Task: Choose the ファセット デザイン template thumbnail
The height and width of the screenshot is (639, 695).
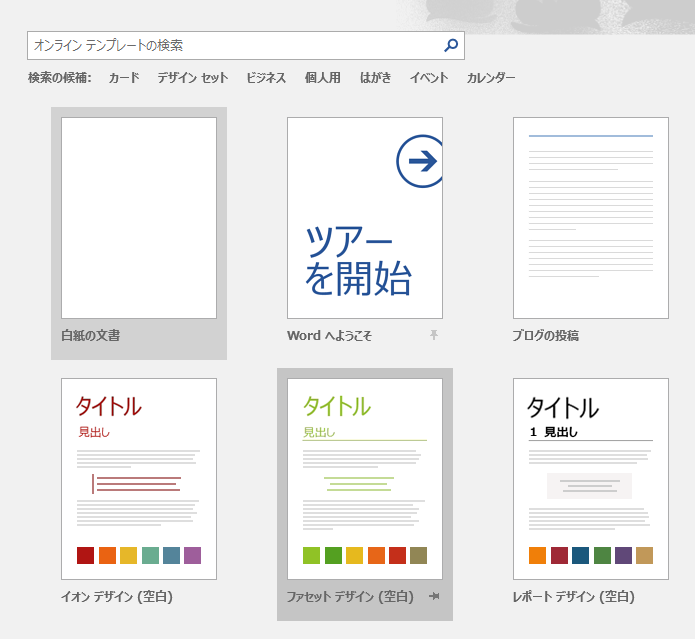Action: pyautogui.click(x=365, y=479)
